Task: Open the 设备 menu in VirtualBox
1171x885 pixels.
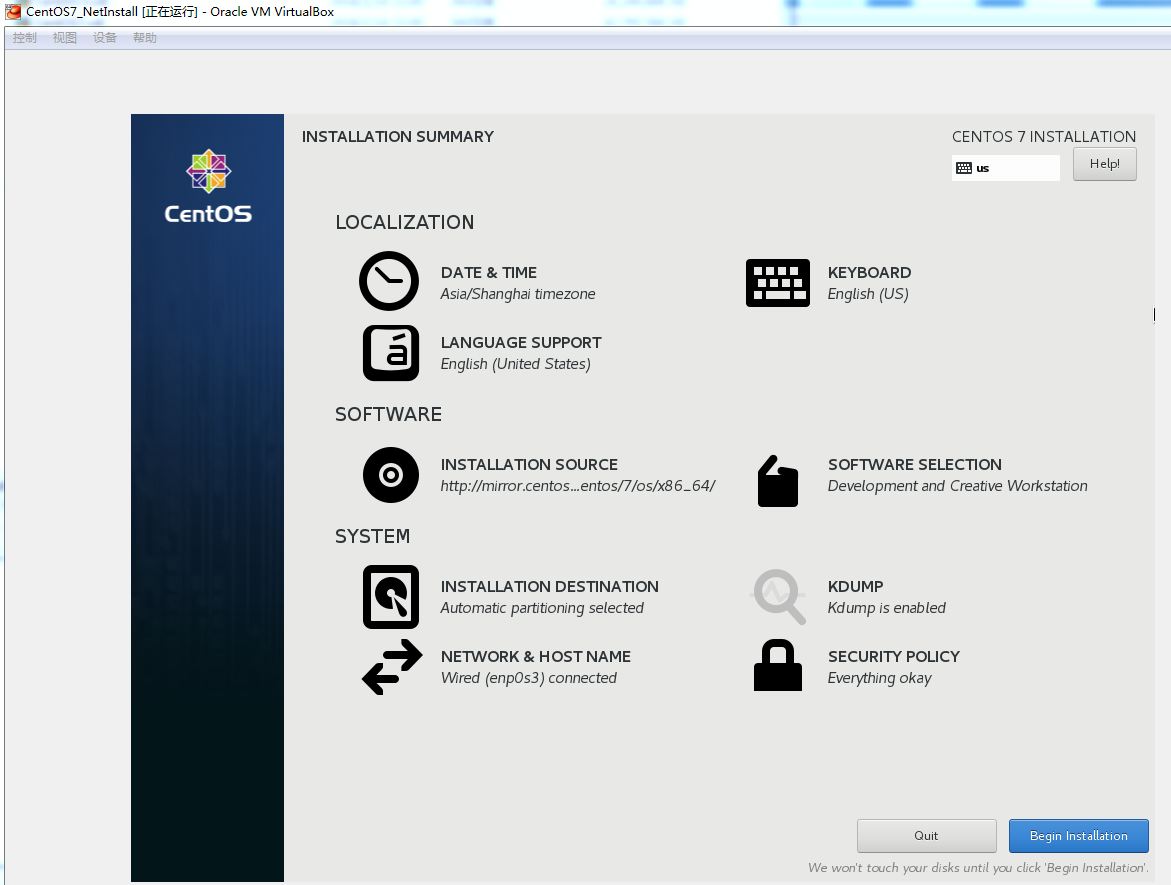Action: click(103, 37)
